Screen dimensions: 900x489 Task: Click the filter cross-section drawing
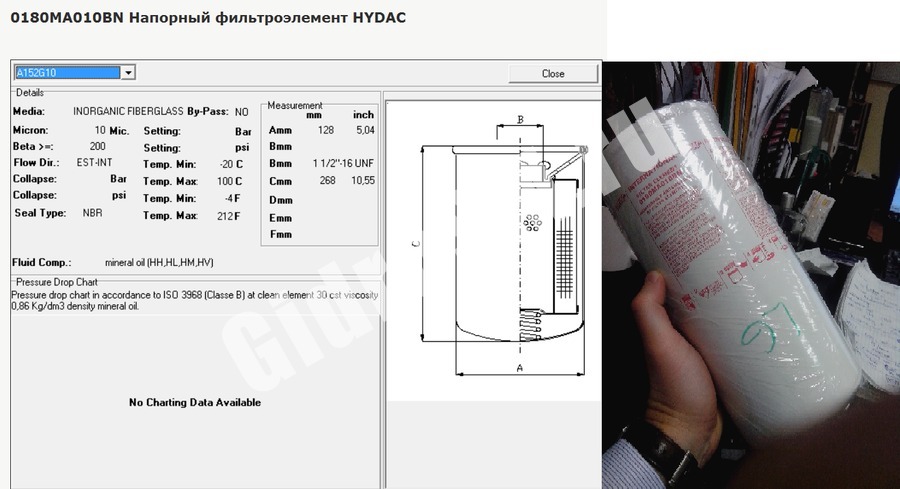pos(503,247)
